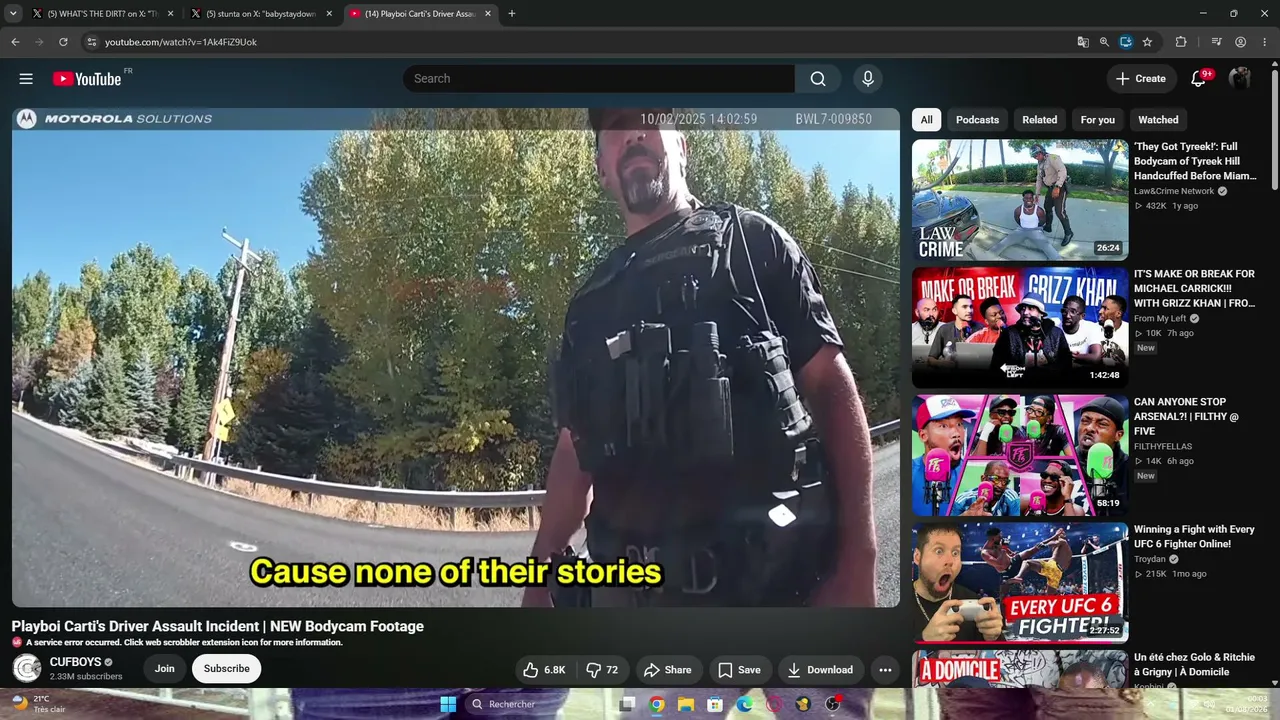1280x720 pixels.
Task: Open a new browser tab
Action: (512, 14)
